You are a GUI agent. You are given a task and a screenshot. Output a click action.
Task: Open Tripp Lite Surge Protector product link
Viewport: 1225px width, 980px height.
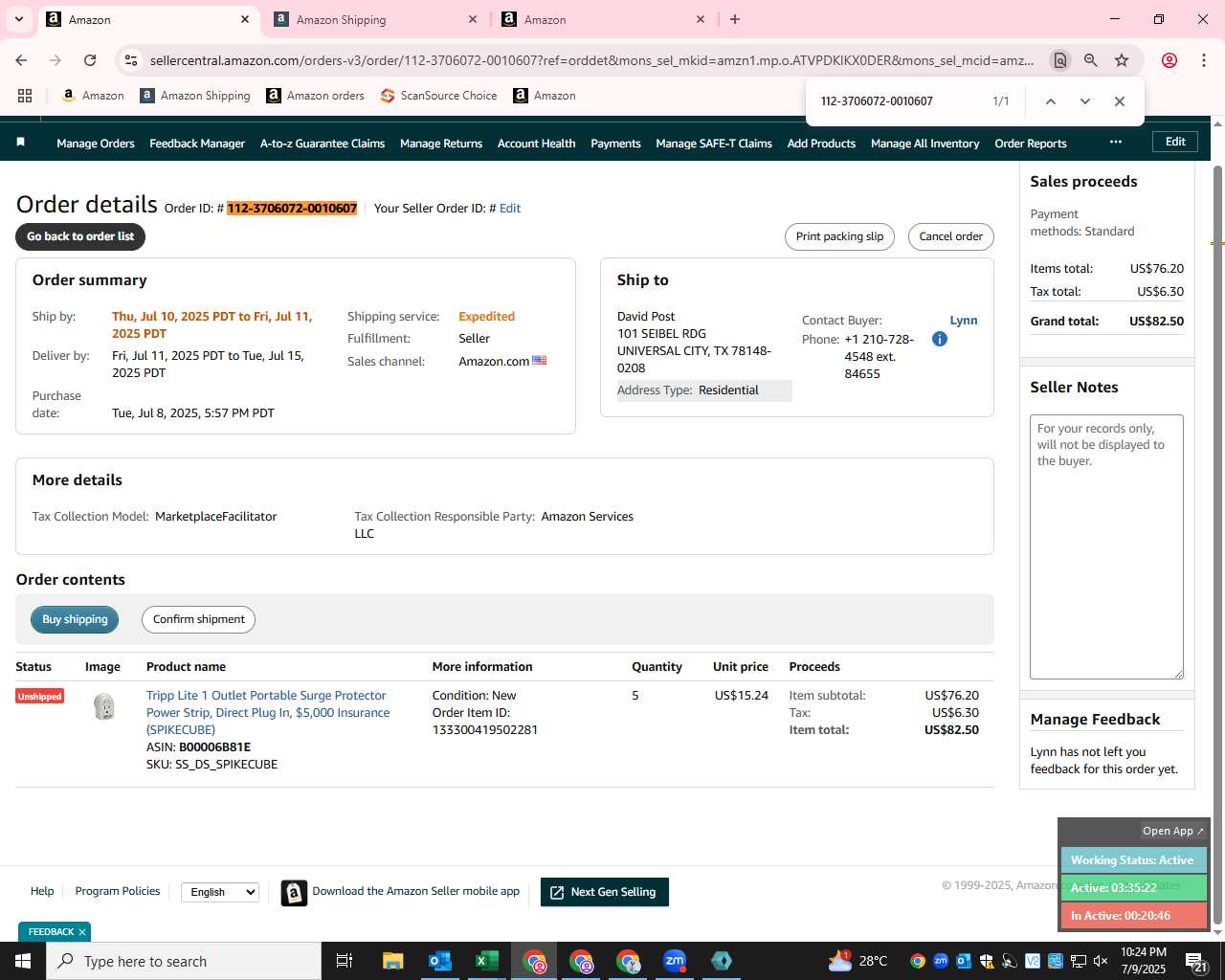(268, 713)
